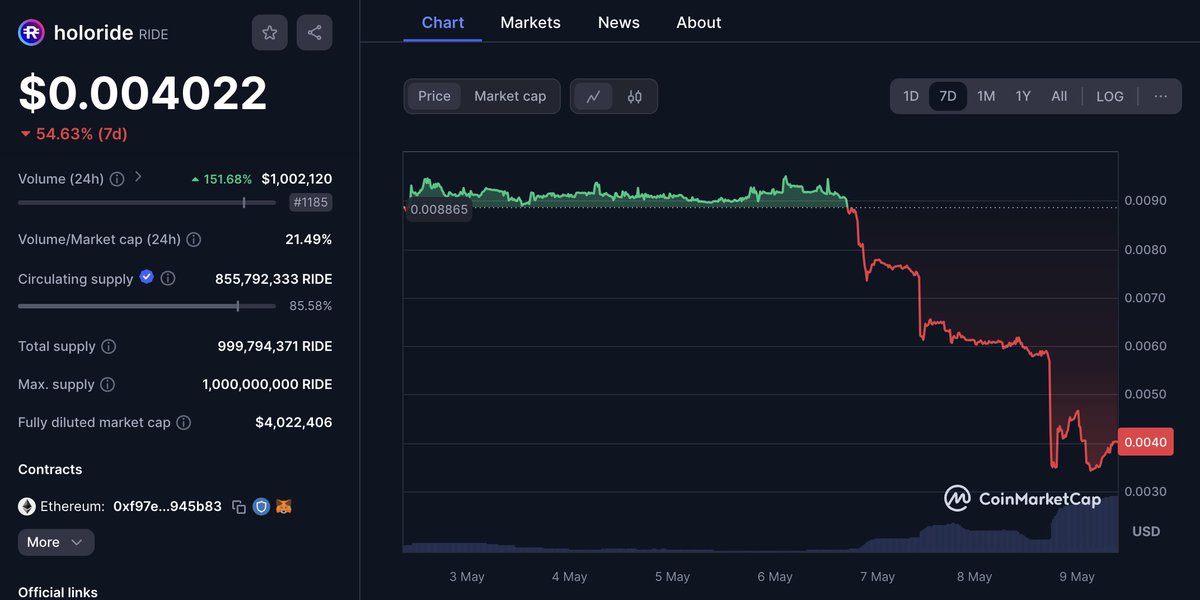
Task: Click the 0.008865 opening price label
Action: [437, 210]
